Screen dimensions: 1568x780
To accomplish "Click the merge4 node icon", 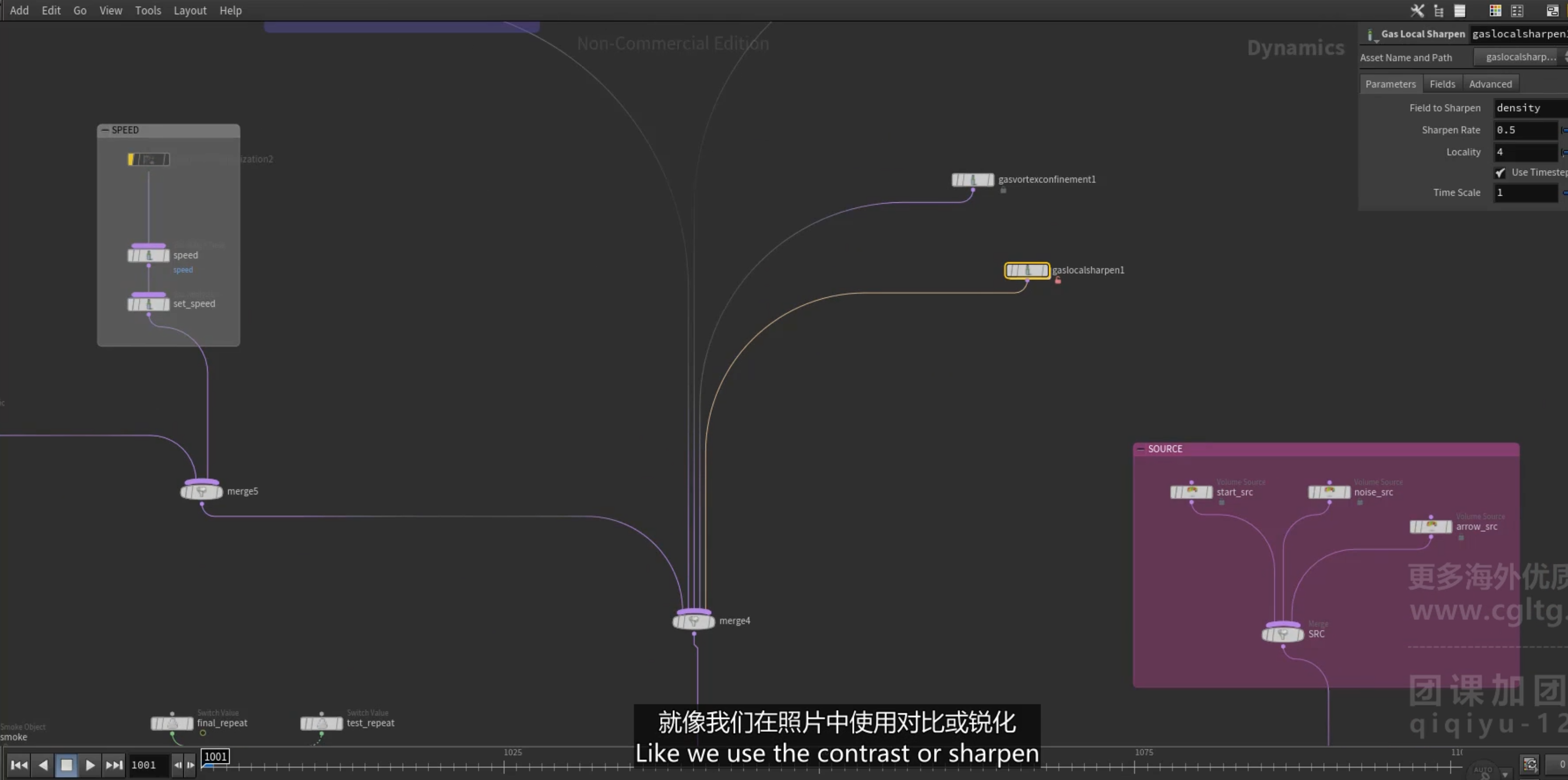I will 693,621.
